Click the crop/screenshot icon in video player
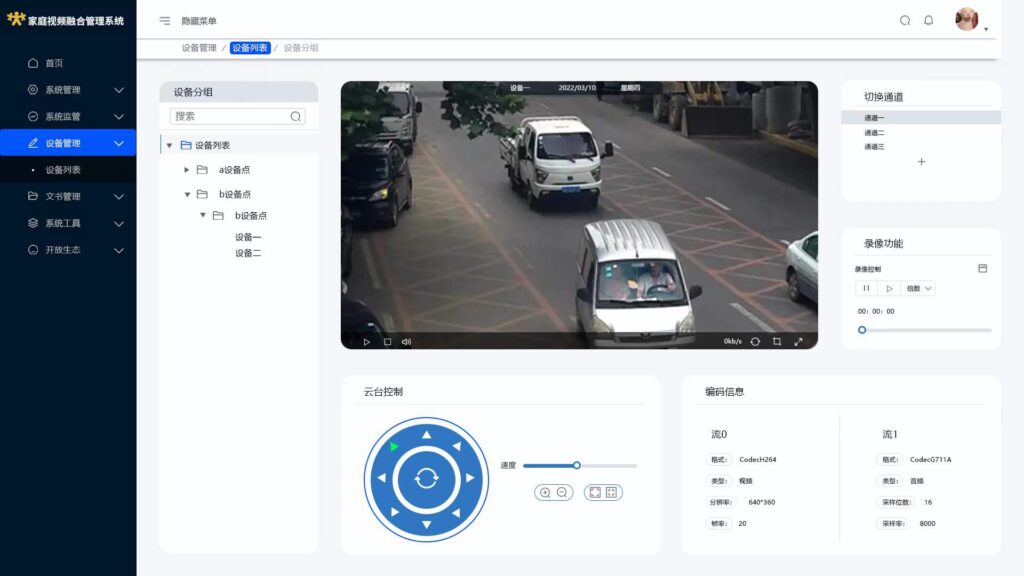The width and height of the screenshot is (1024, 576). 777,341
